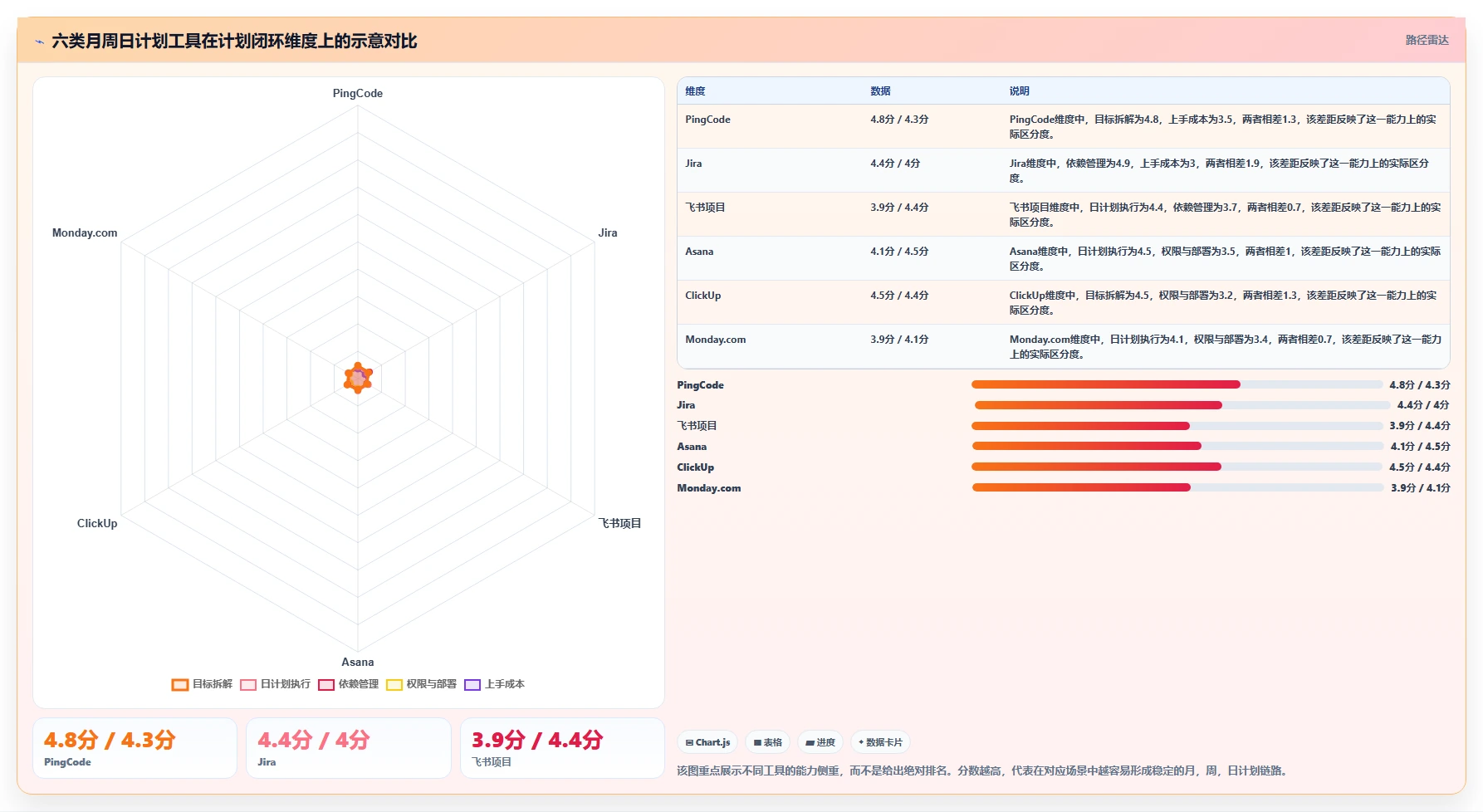Click the radar data cluster at chart center
This screenshot has width=1483, height=812.
coord(358,378)
